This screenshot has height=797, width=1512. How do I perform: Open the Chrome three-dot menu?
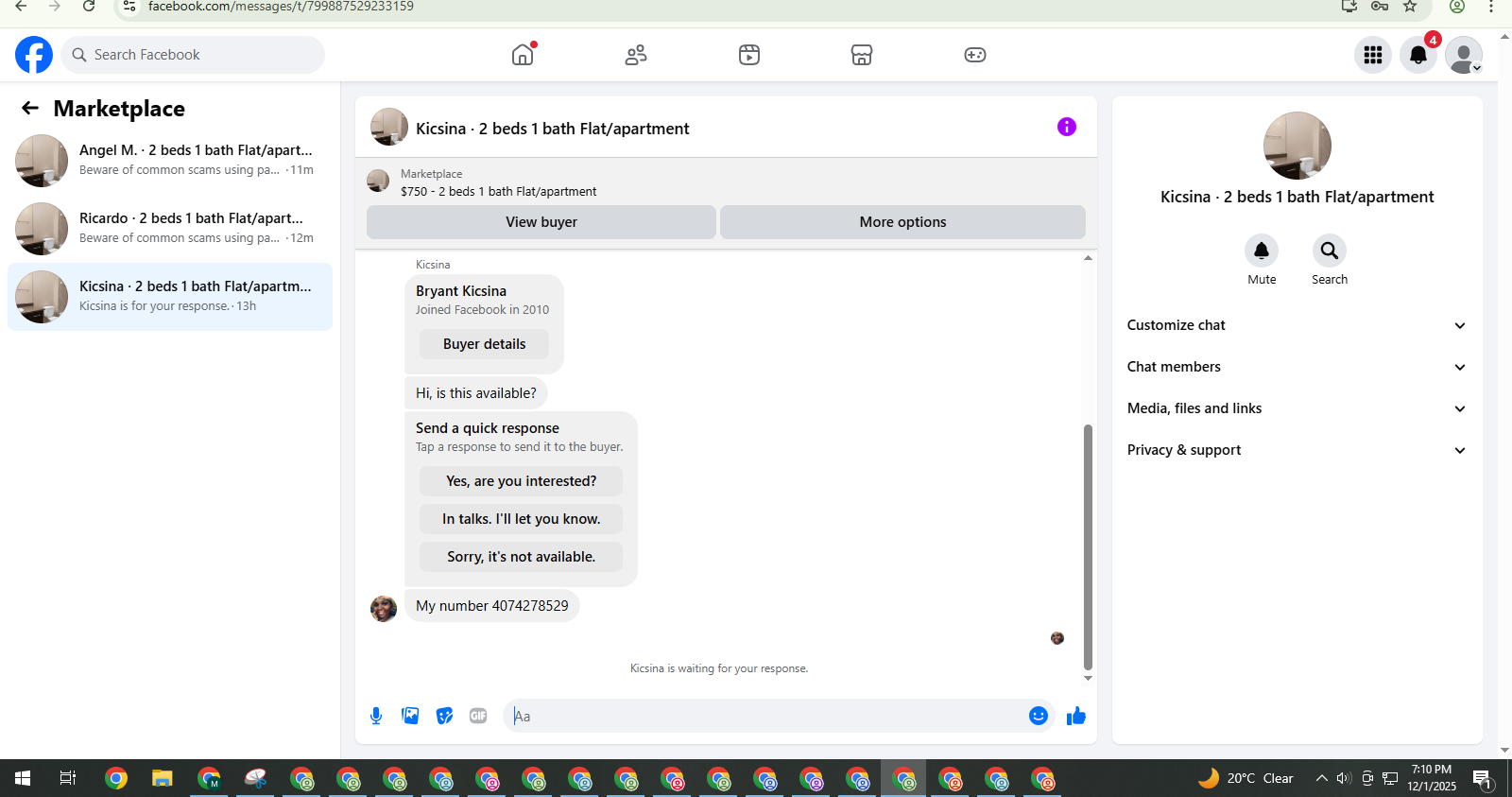click(1491, 7)
